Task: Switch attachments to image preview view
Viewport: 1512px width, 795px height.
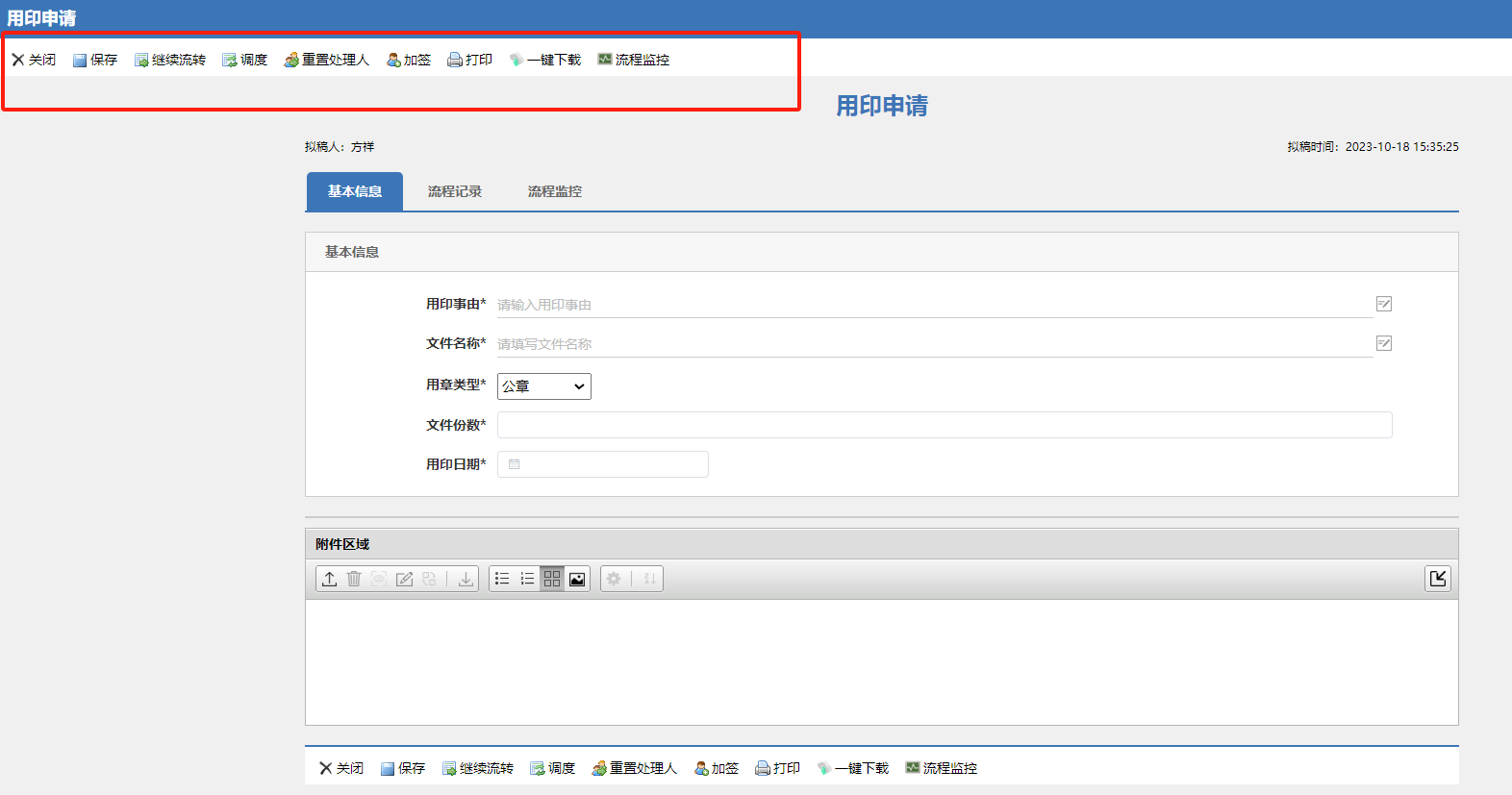Action: point(577,579)
